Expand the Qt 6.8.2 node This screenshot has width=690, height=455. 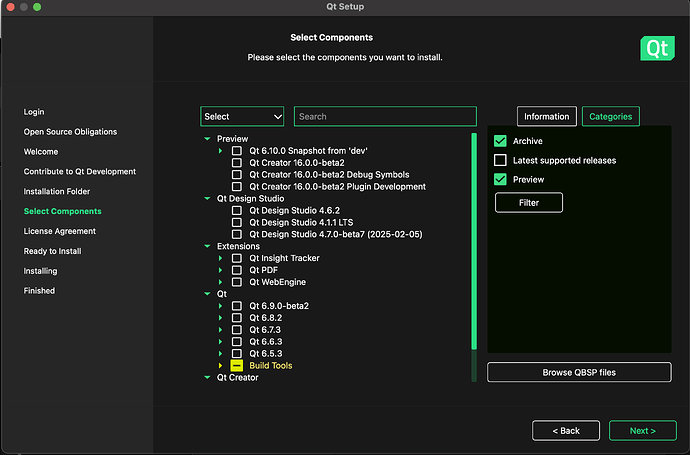tap(220, 317)
